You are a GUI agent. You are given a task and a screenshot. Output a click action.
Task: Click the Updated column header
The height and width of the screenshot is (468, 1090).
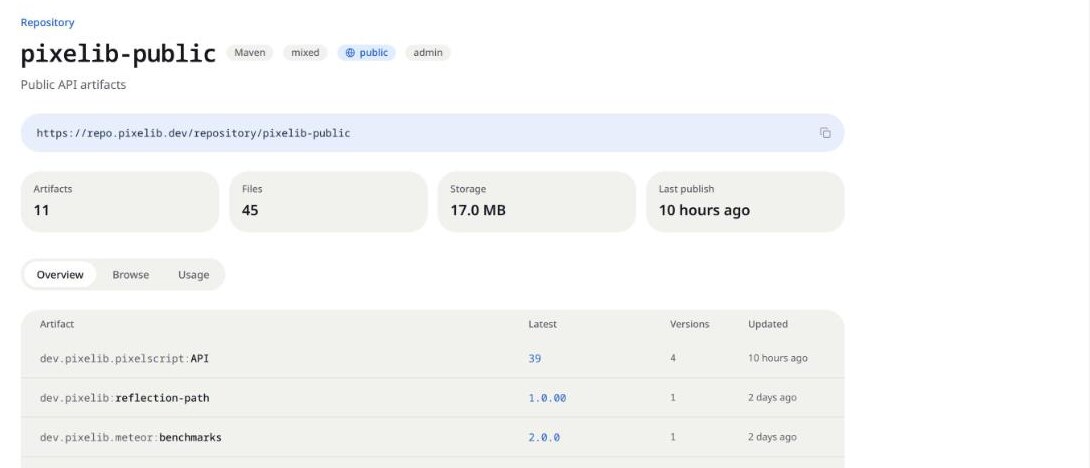(x=768, y=324)
